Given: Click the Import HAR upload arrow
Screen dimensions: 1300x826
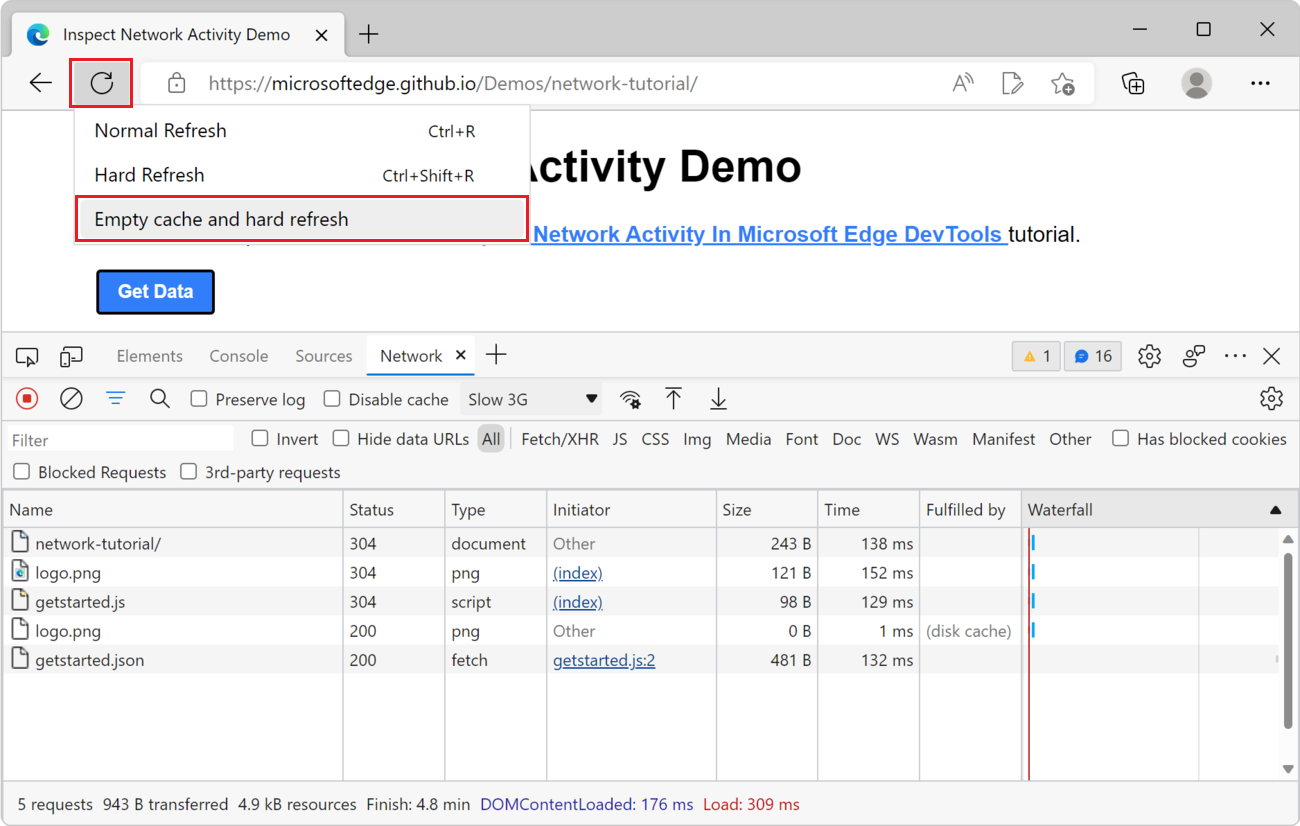Looking at the screenshot, I should pyautogui.click(x=674, y=399).
